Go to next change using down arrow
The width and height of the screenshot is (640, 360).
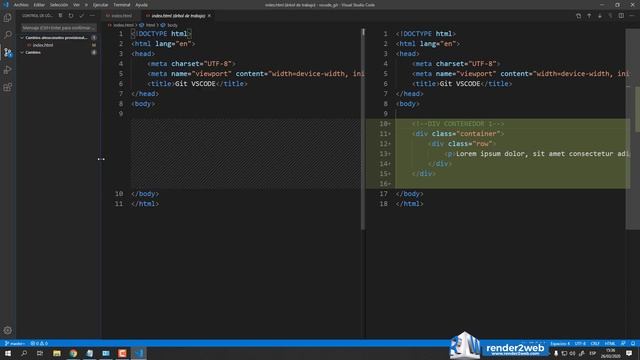tap(600, 16)
